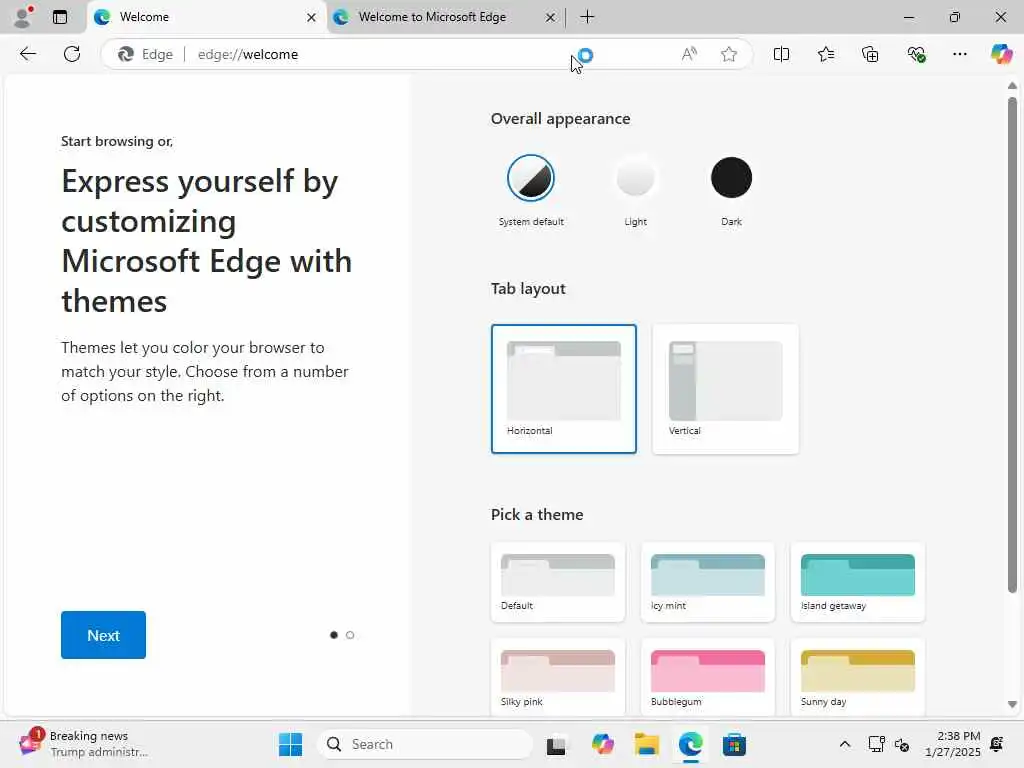Click the scroll up arrow
Viewport: 1024px width, 768px height.
[x=1012, y=86]
